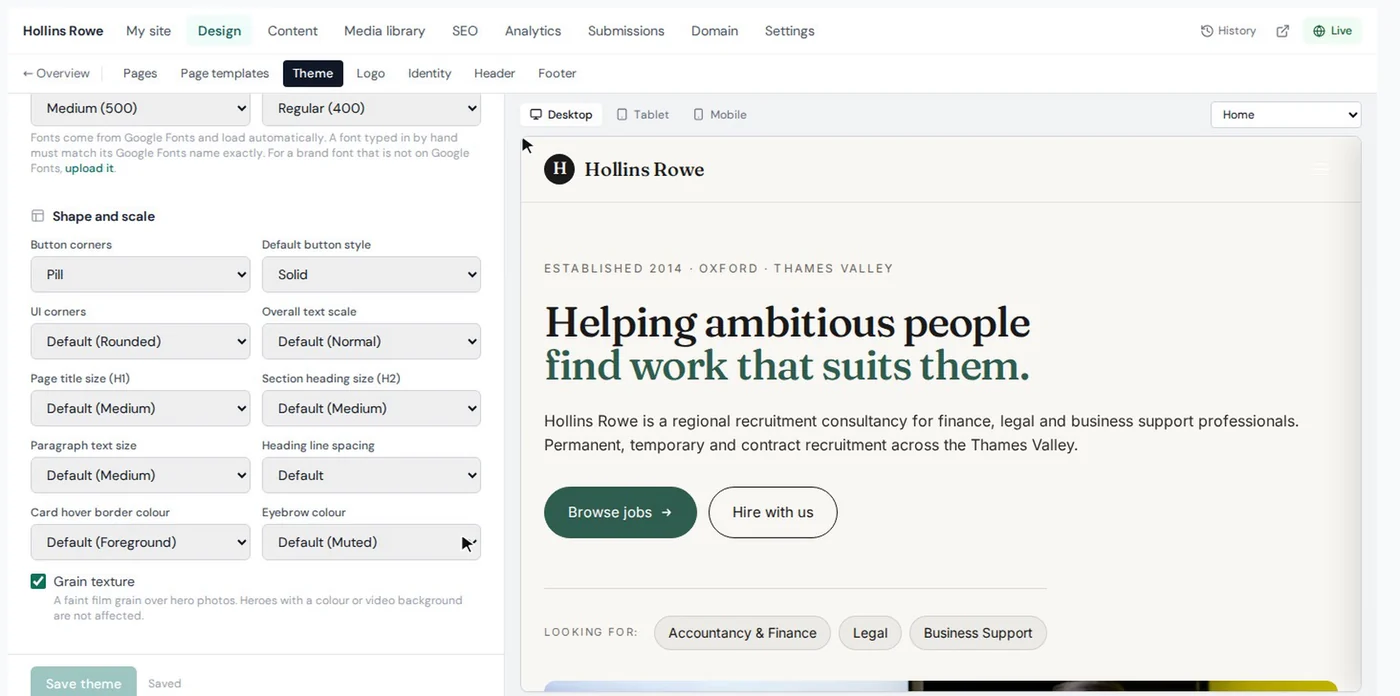Click the 'upload it' font link

89,168
